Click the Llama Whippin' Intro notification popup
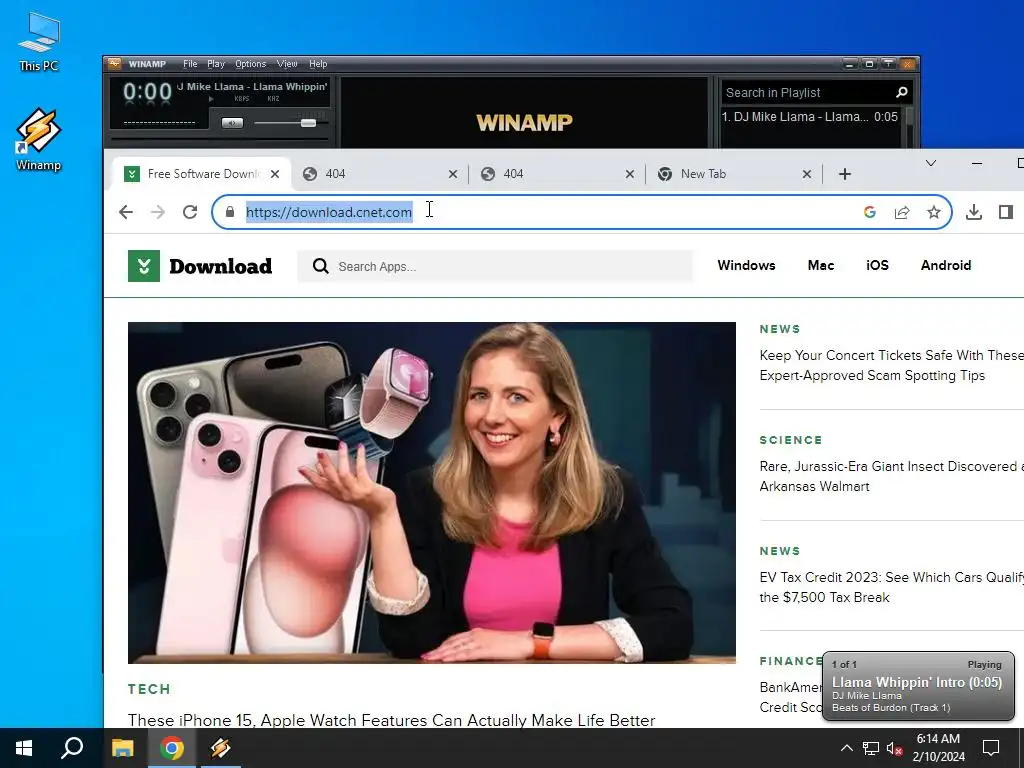Viewport: 1024px width, 768px height. 918,686
